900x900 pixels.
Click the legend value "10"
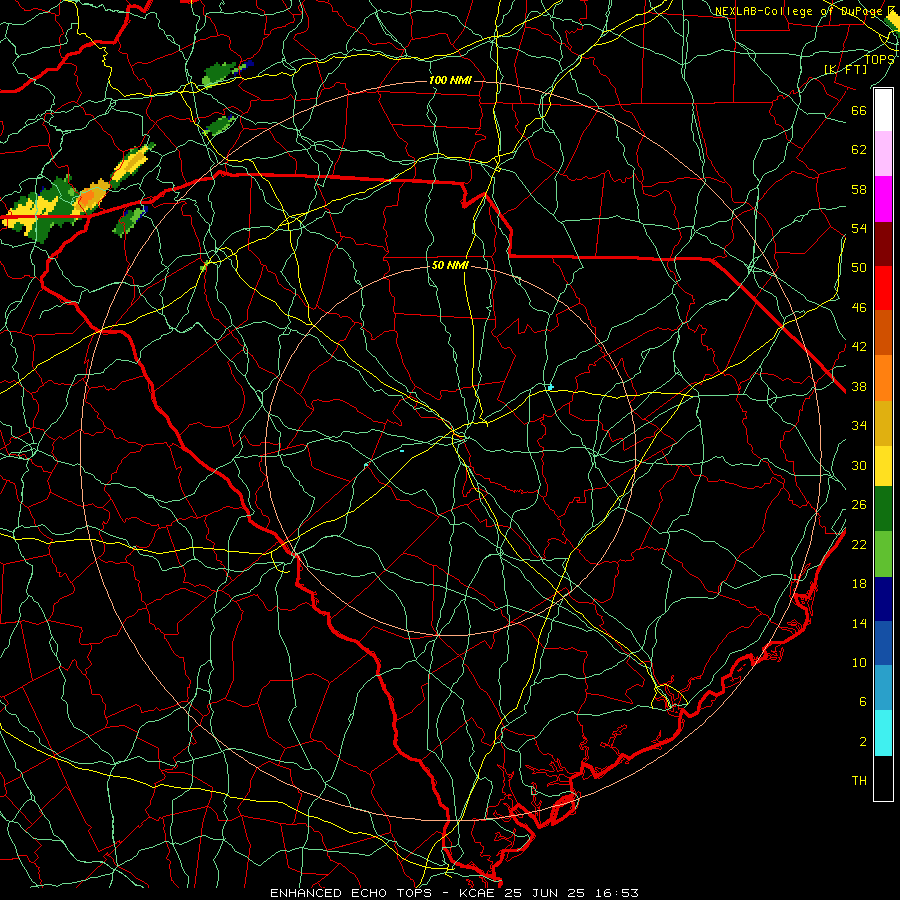pyautogui.click(x=859, y=662)
